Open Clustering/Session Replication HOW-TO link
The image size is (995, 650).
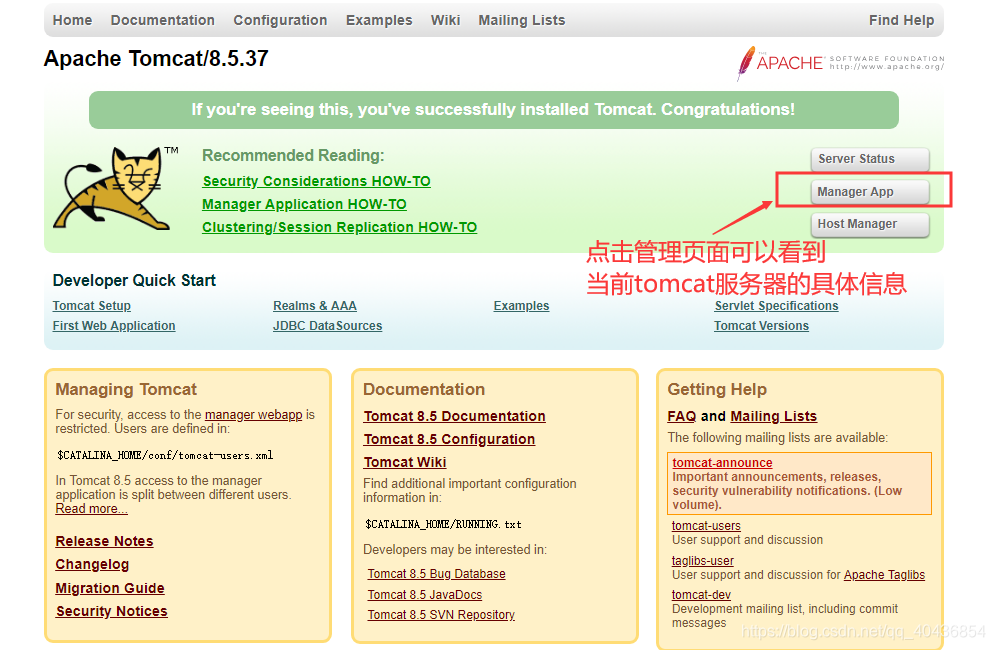[x=339, y=227]
